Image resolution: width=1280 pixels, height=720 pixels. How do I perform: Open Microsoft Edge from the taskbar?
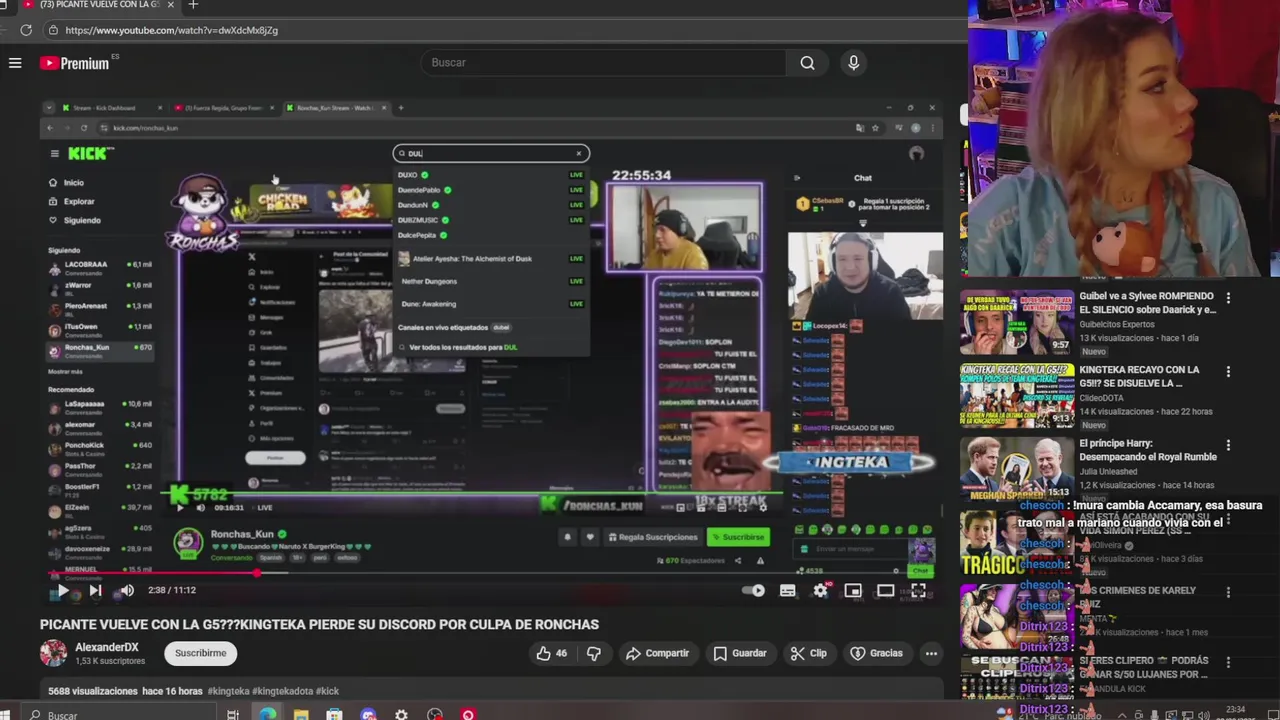pos(267,715)
